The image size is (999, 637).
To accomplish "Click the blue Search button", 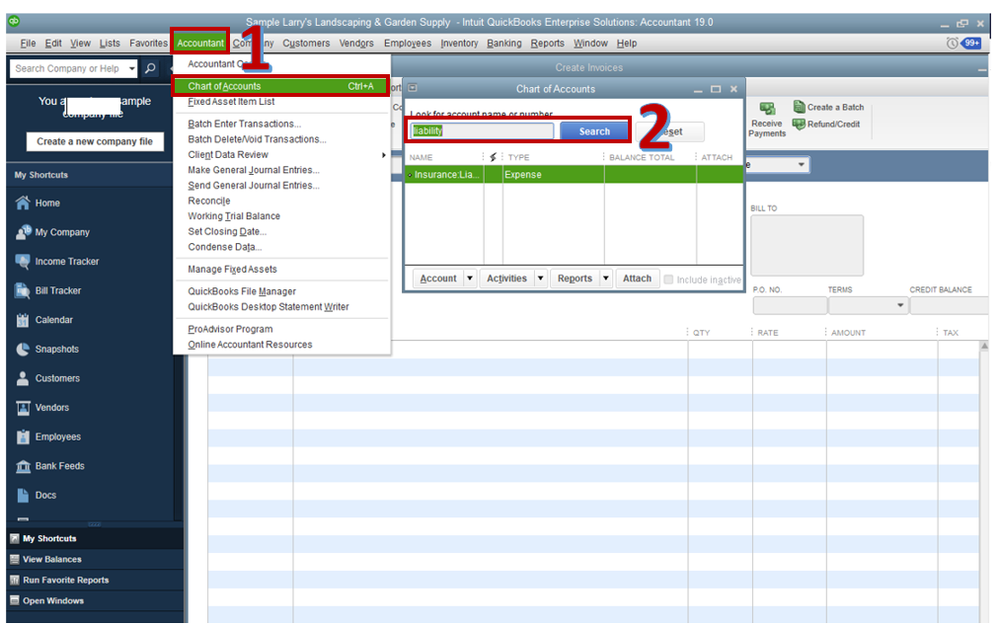I will tap(594, 131).
